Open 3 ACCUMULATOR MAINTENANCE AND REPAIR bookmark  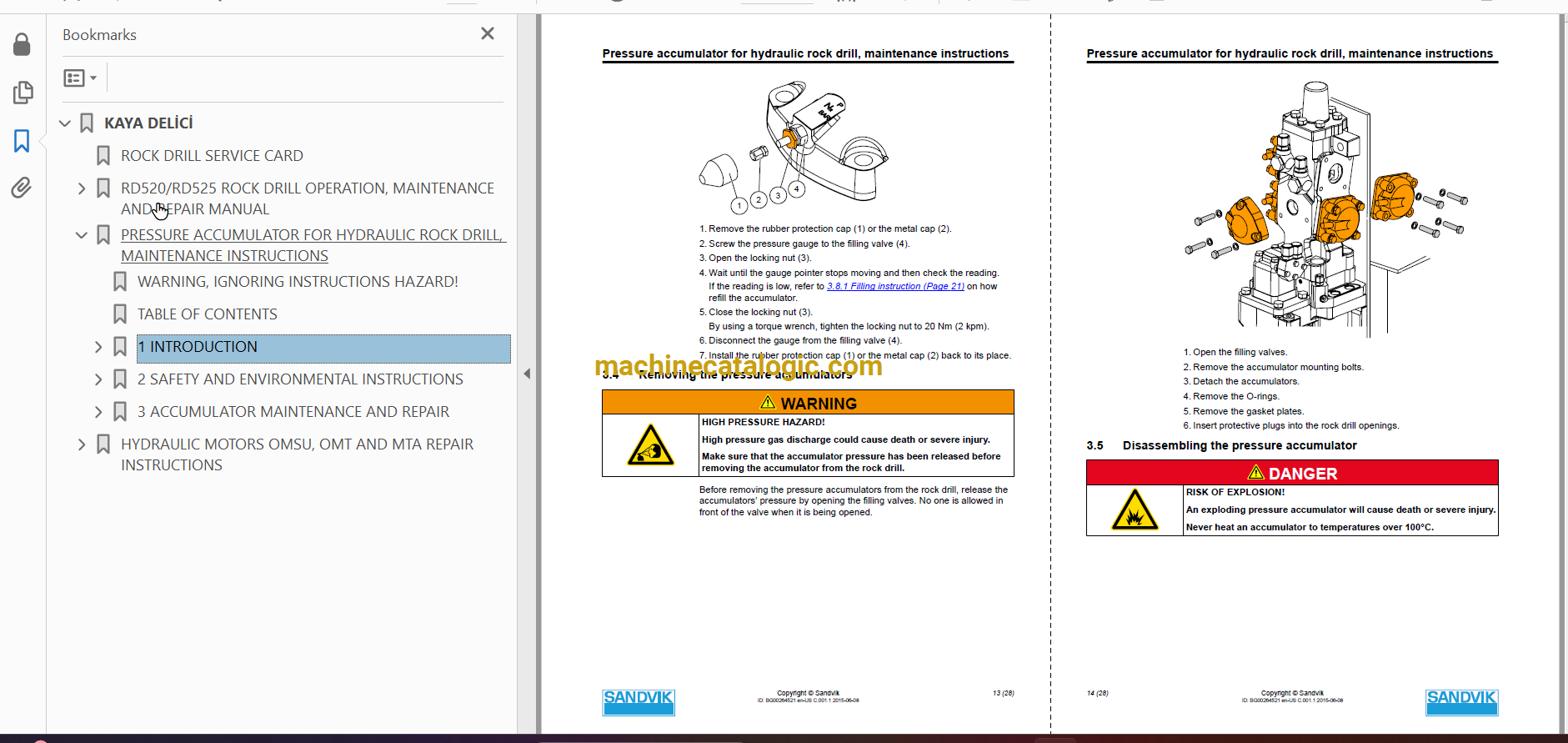(x=293, y=412)
